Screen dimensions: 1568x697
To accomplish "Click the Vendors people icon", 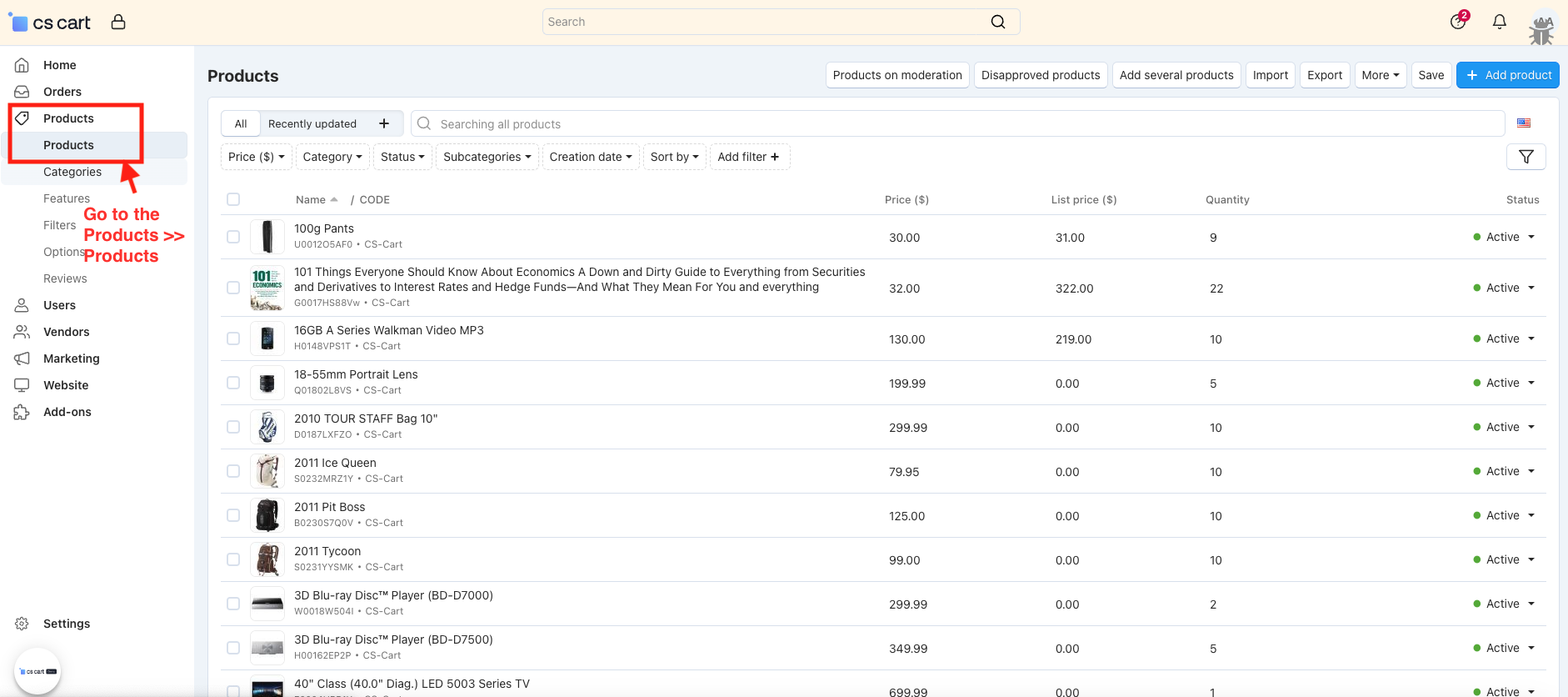I will point(22,332).
